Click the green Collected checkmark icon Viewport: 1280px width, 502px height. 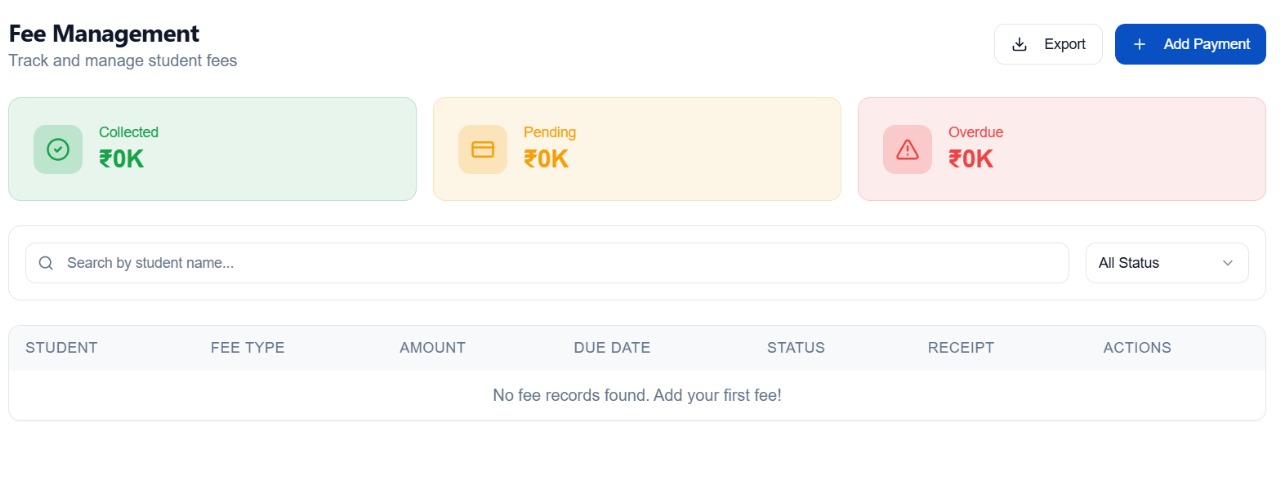pyautogui.click(x=58, y=149)
